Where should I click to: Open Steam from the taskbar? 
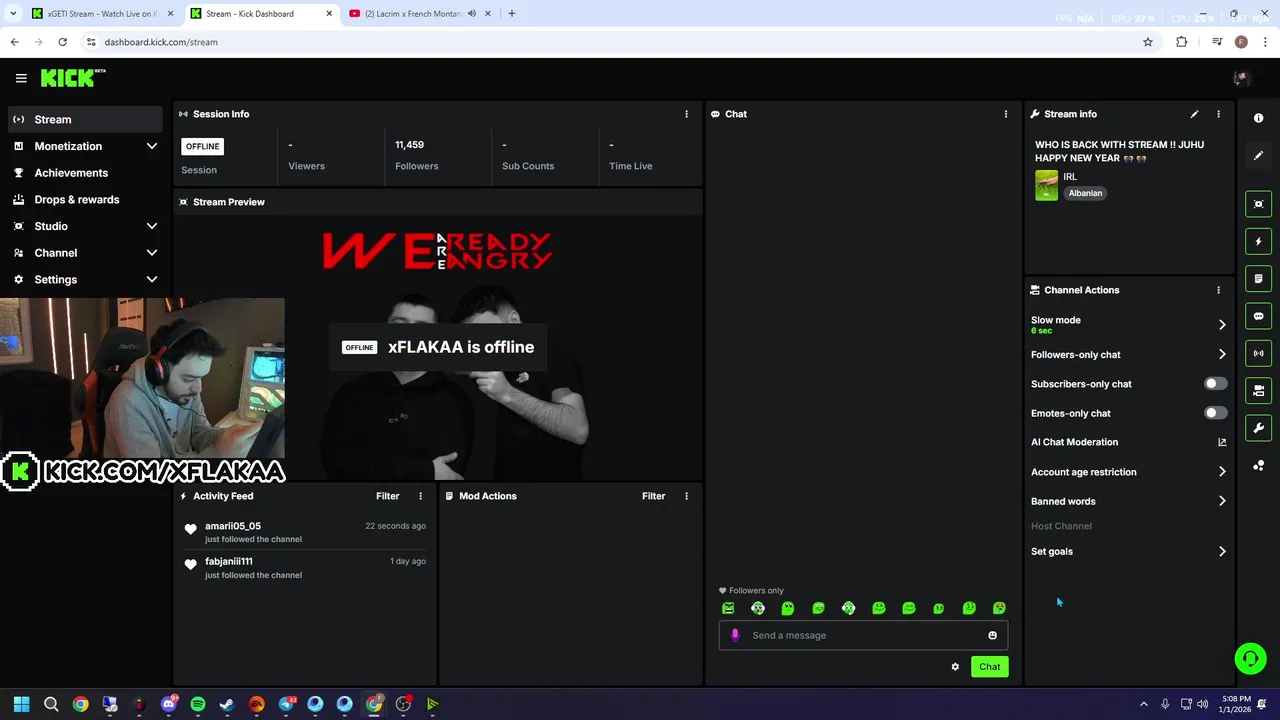(227, 704)
